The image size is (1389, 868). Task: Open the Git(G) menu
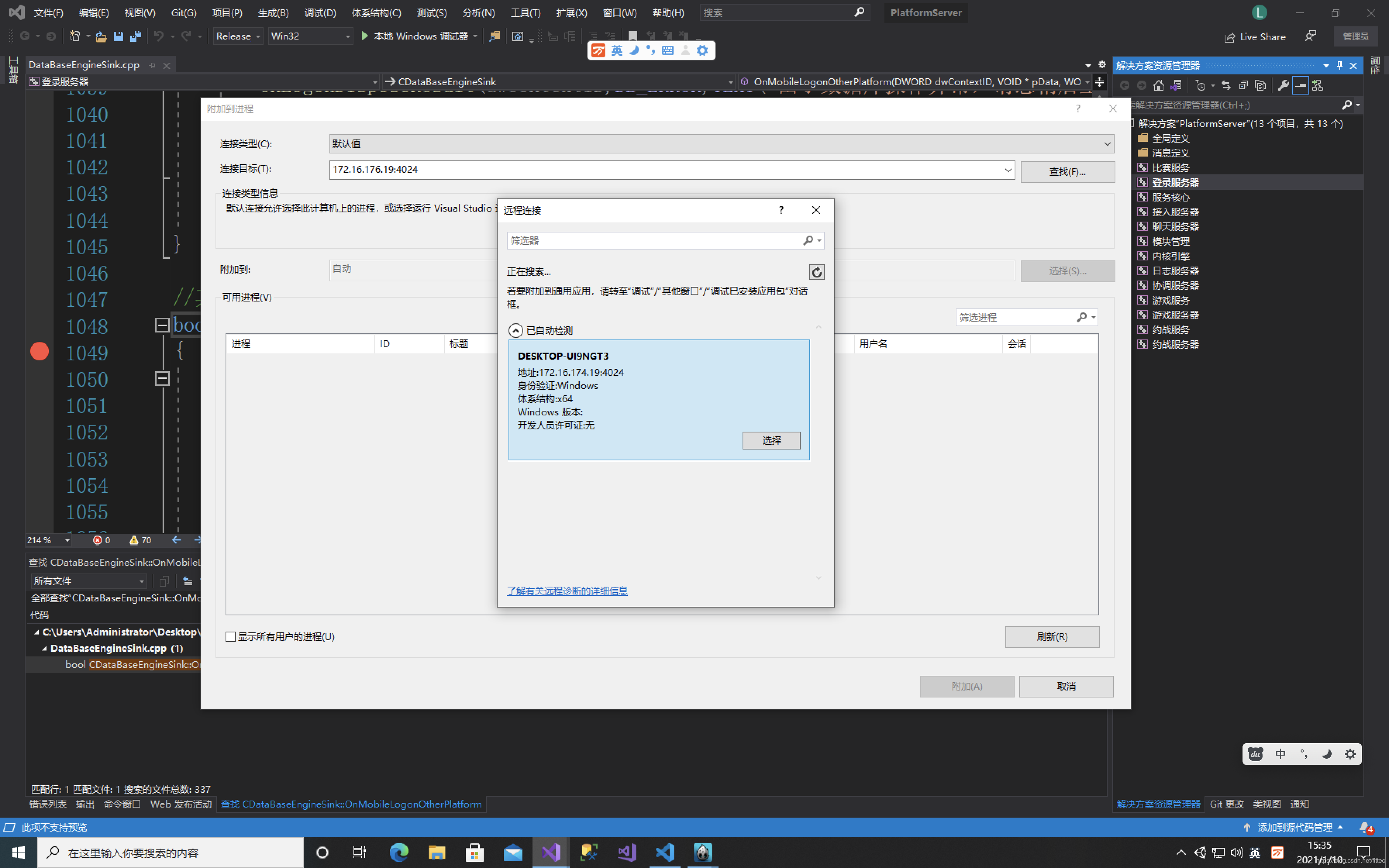point(184,13)
